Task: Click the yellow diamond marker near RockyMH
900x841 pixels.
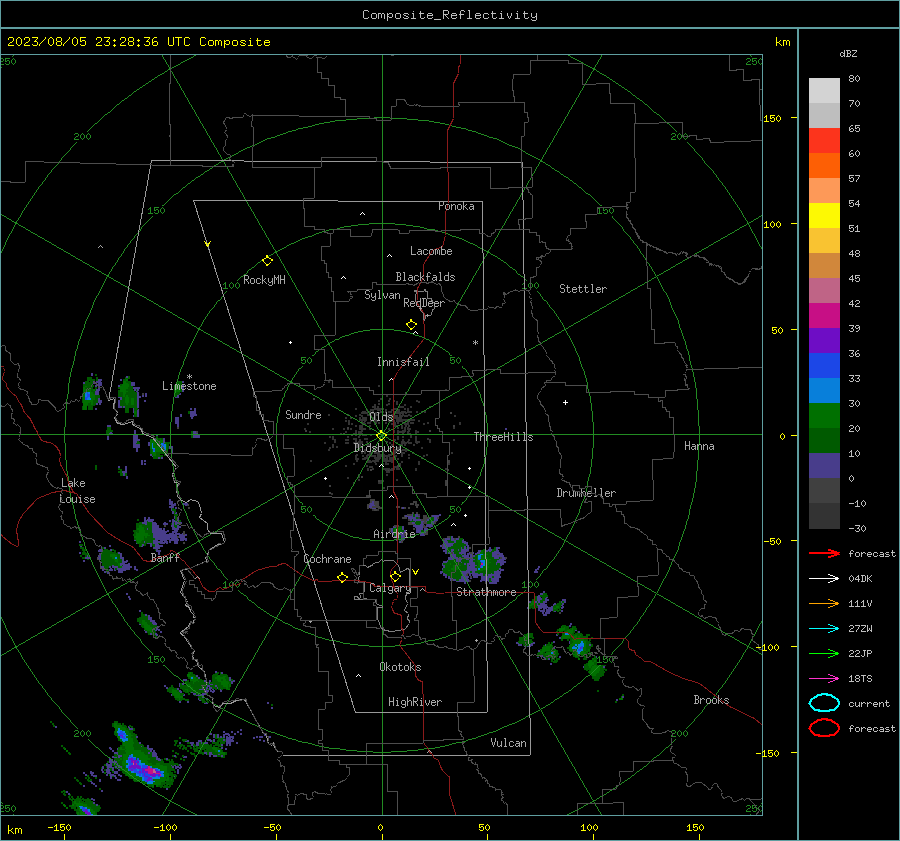Action: pyautogui.click(x=267, y=261)
